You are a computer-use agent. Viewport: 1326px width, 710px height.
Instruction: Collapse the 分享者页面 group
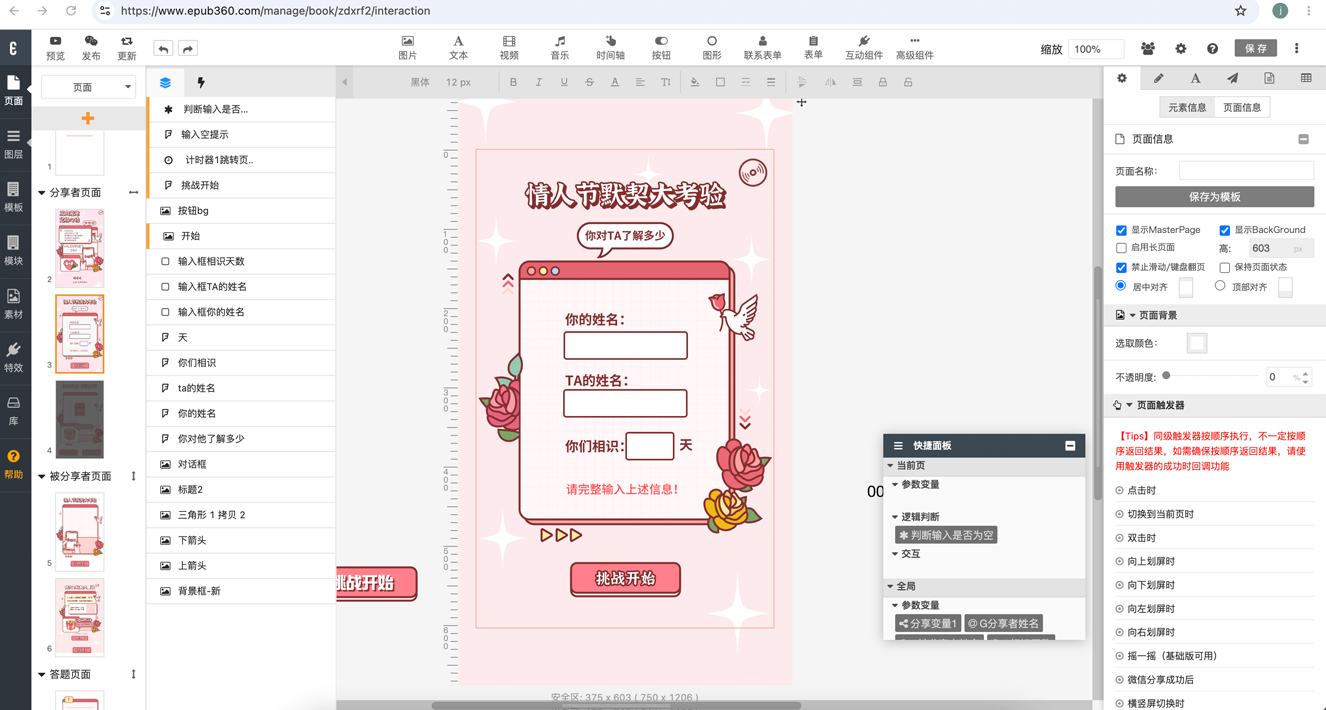tap(42, 193)
